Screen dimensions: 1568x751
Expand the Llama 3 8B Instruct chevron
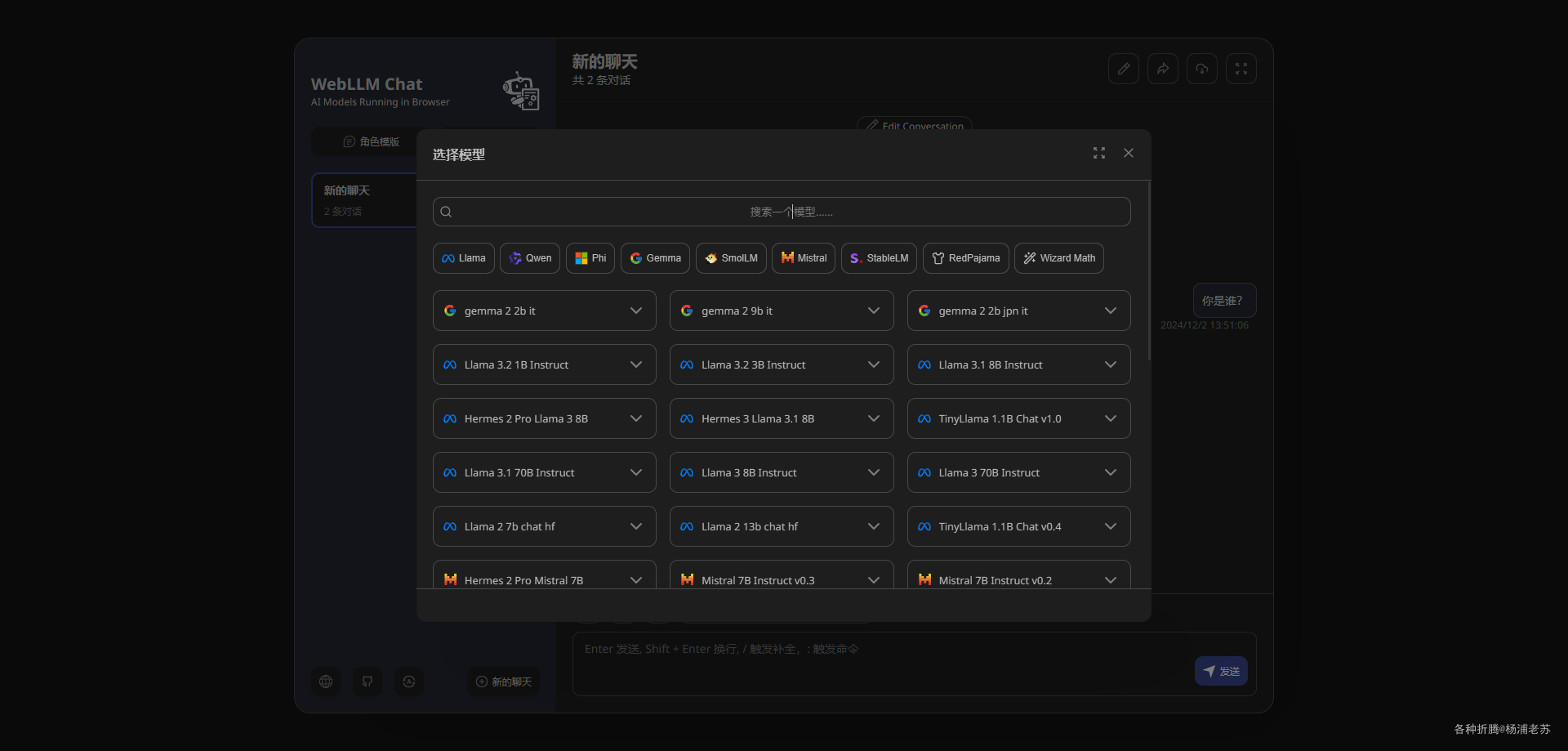[x=874, y=472]
